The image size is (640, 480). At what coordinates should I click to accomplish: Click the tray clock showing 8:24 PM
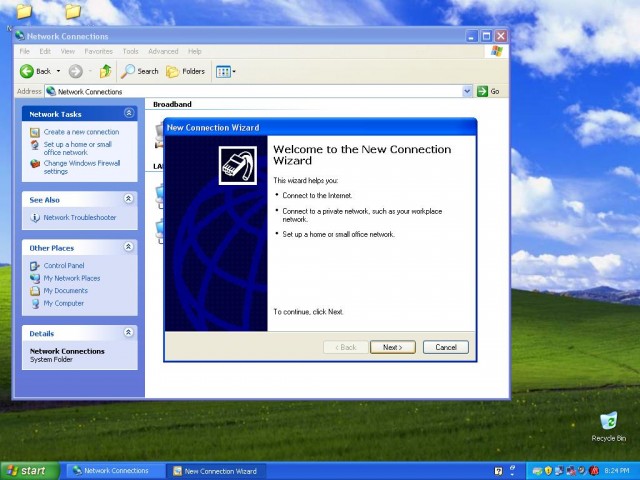click(x=617, y=471)
